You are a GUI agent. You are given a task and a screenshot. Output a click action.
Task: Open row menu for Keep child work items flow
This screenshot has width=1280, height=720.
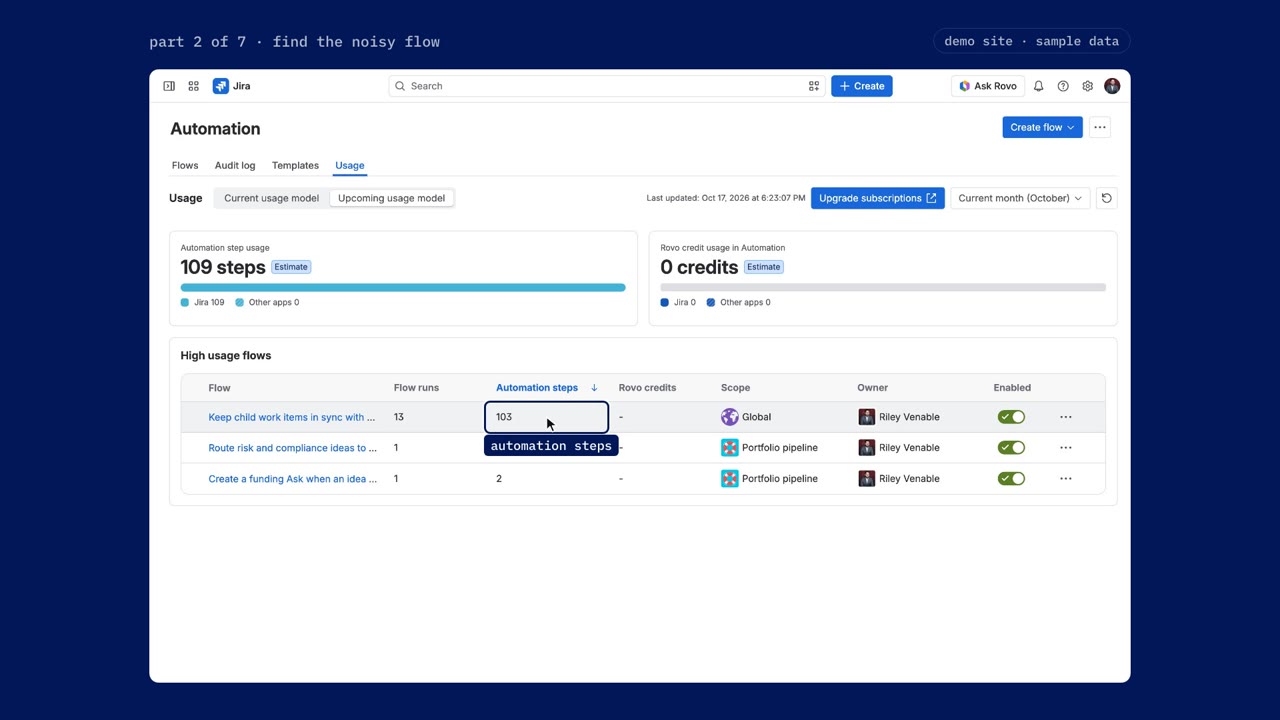1066,417
